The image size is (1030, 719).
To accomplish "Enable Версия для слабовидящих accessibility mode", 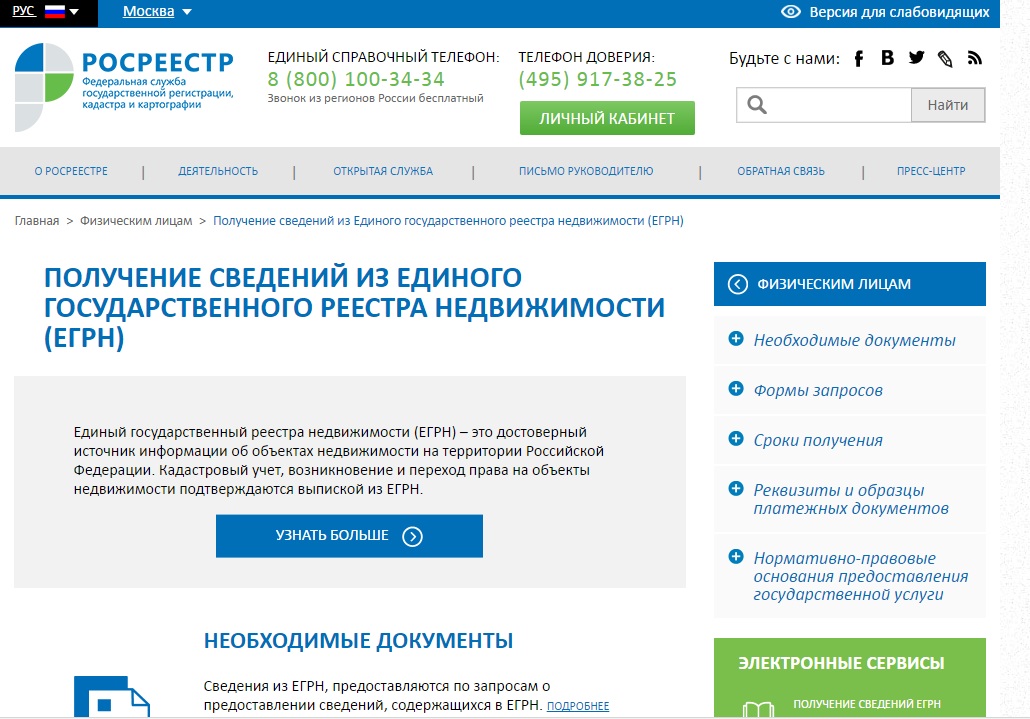I will 885,13.
